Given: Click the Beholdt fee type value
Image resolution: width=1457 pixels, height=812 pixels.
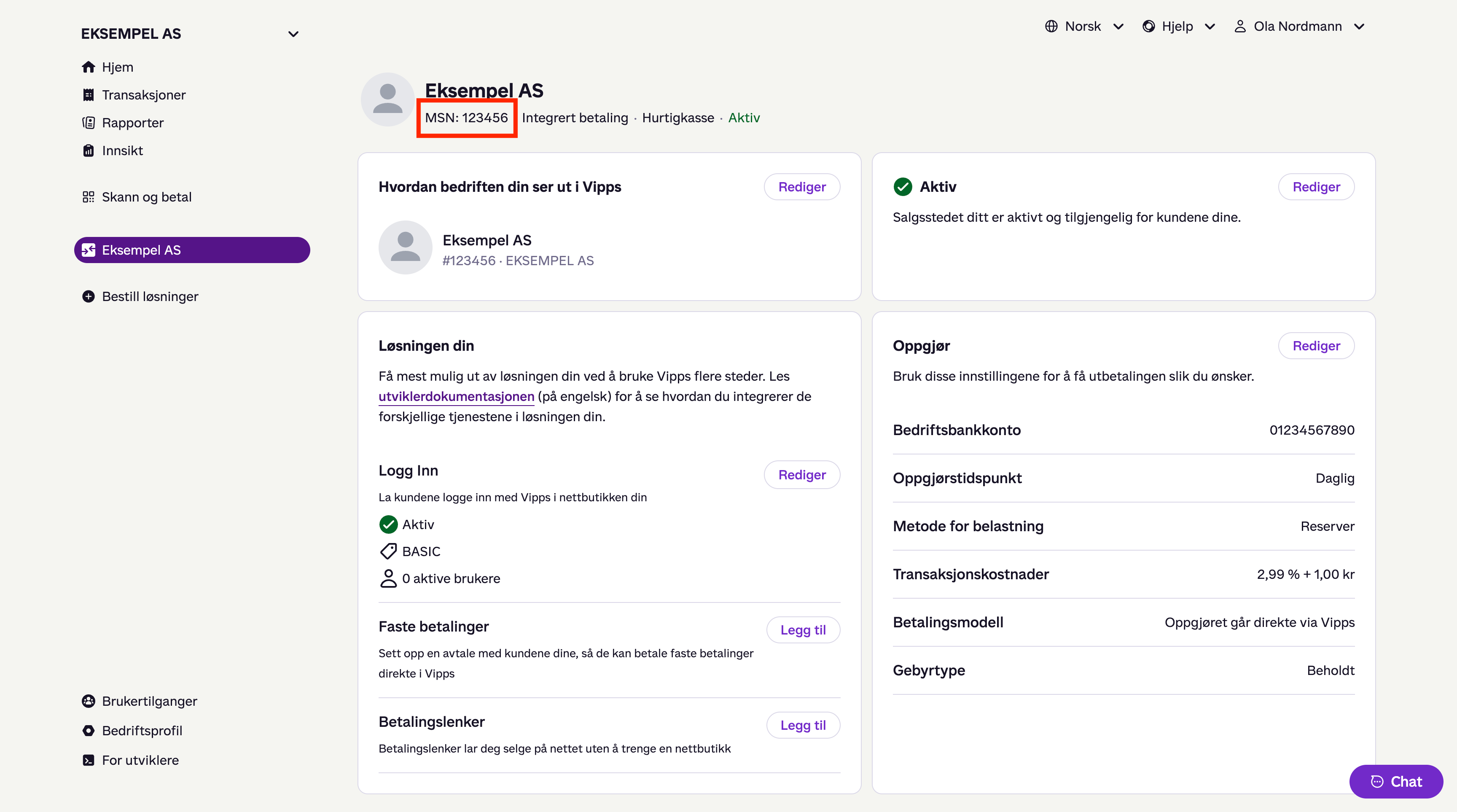Looking at the screenshot, I should pyautogui.click(x=1330, y=671).
